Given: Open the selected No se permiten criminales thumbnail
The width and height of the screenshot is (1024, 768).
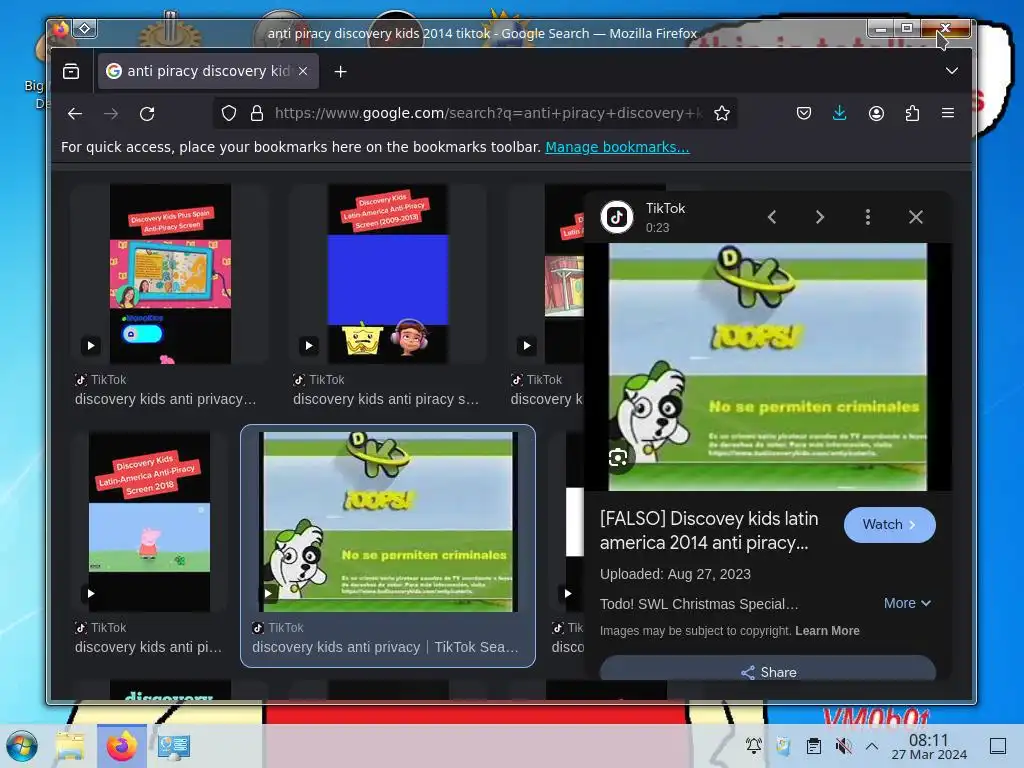Looking at the screenshot, I should pos(388,522).
